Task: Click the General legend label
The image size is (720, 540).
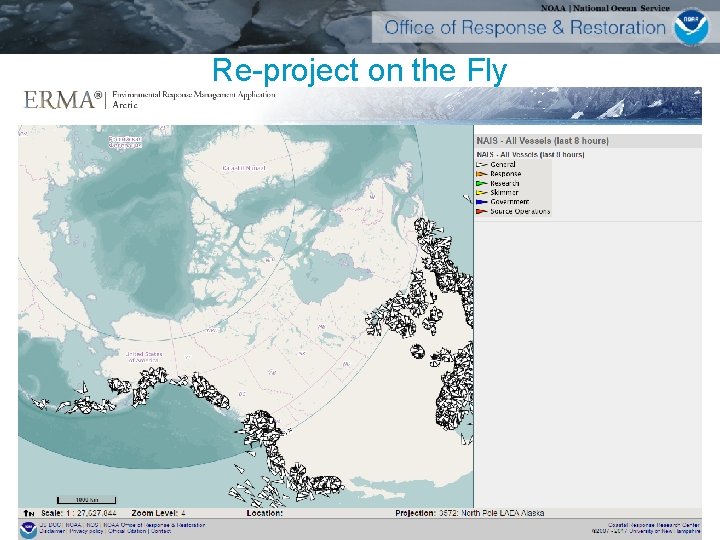Action: coord(503,164)
